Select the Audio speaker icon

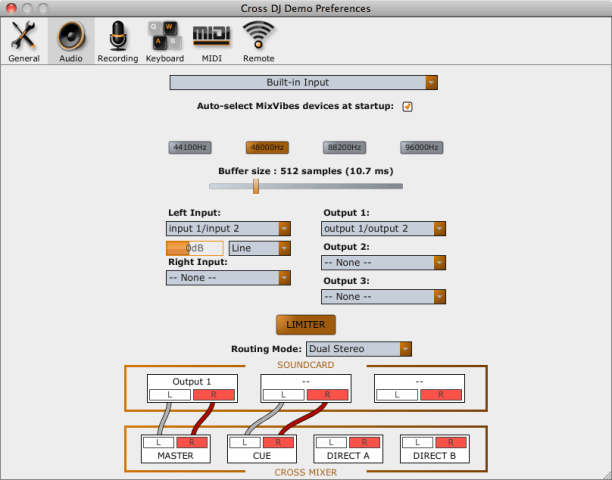click(71, 36)
